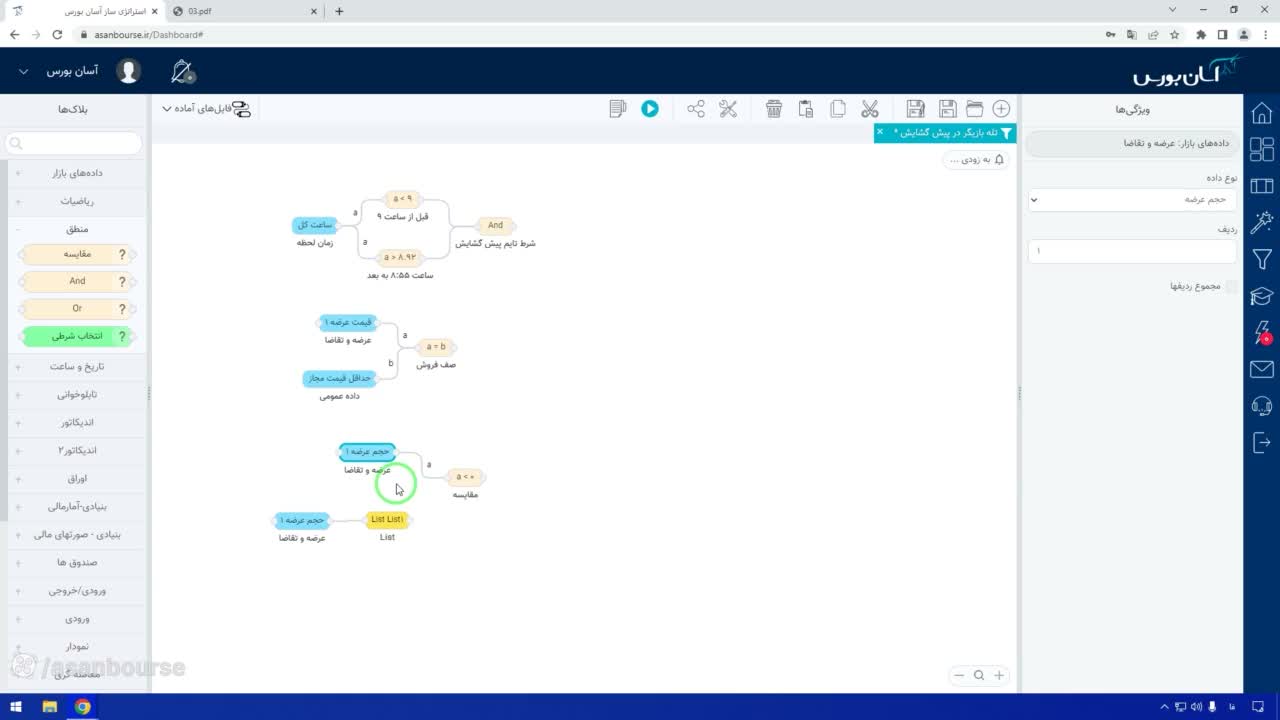Toggle the مجموع ردیفها checkbox

pos(1231,286)
